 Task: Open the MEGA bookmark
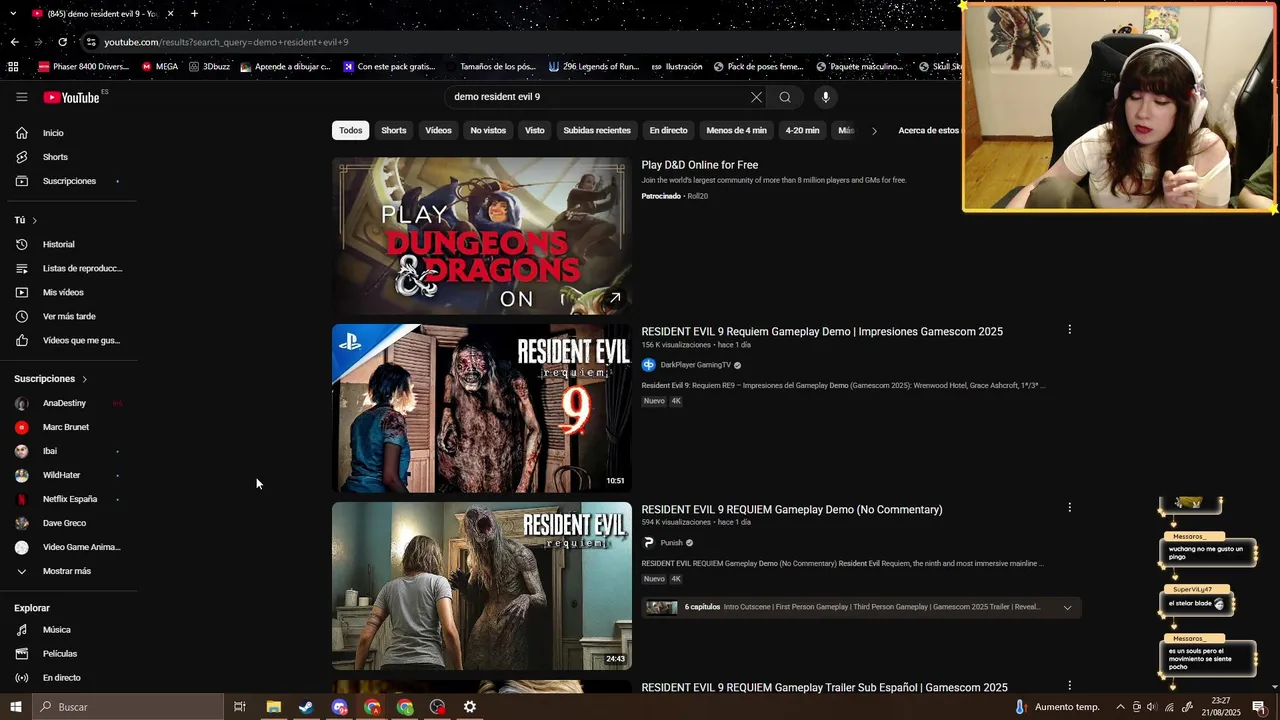160,67
